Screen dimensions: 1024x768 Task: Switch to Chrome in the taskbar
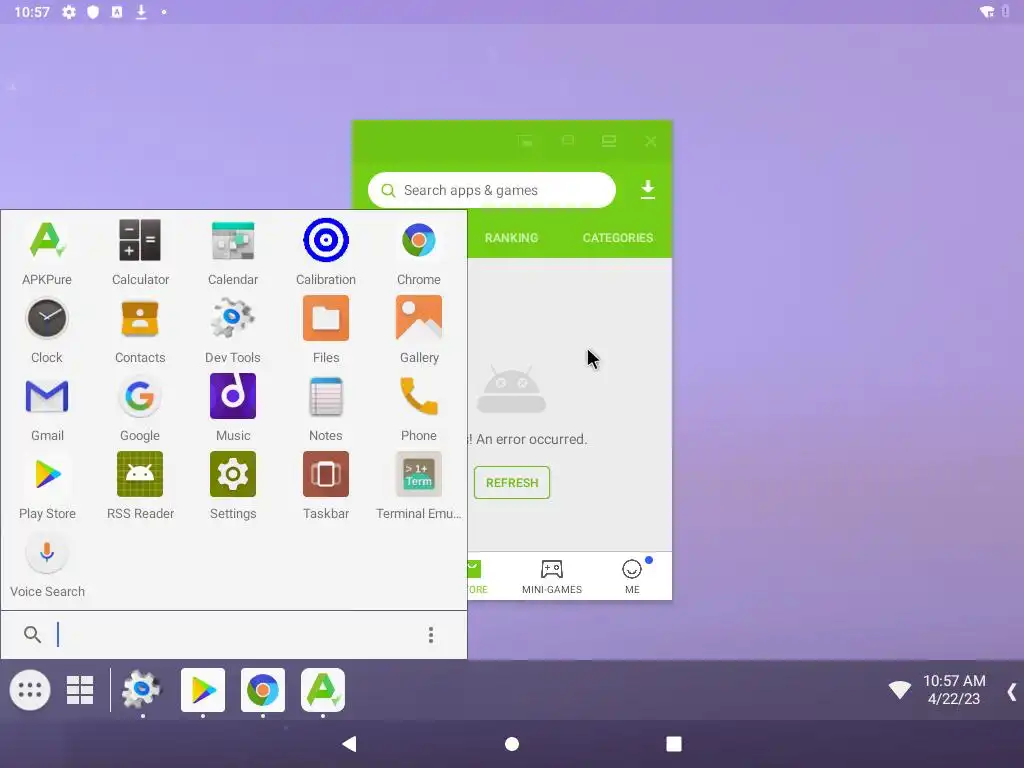click(263, 690)
